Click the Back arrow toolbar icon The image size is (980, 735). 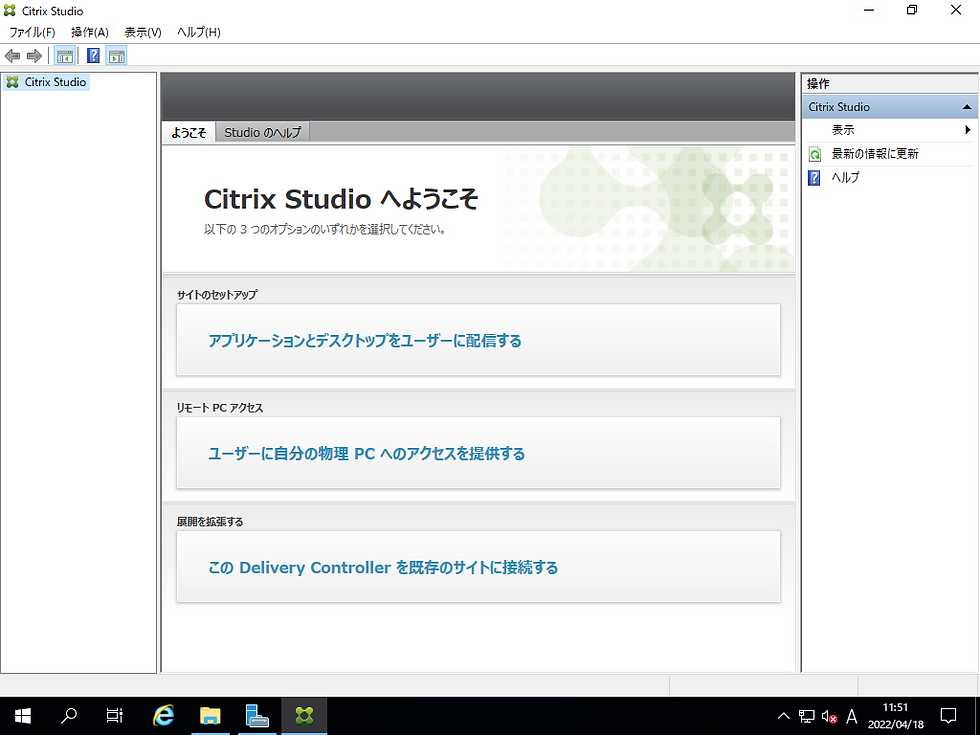pyautogui.click(x=12, y=56)
